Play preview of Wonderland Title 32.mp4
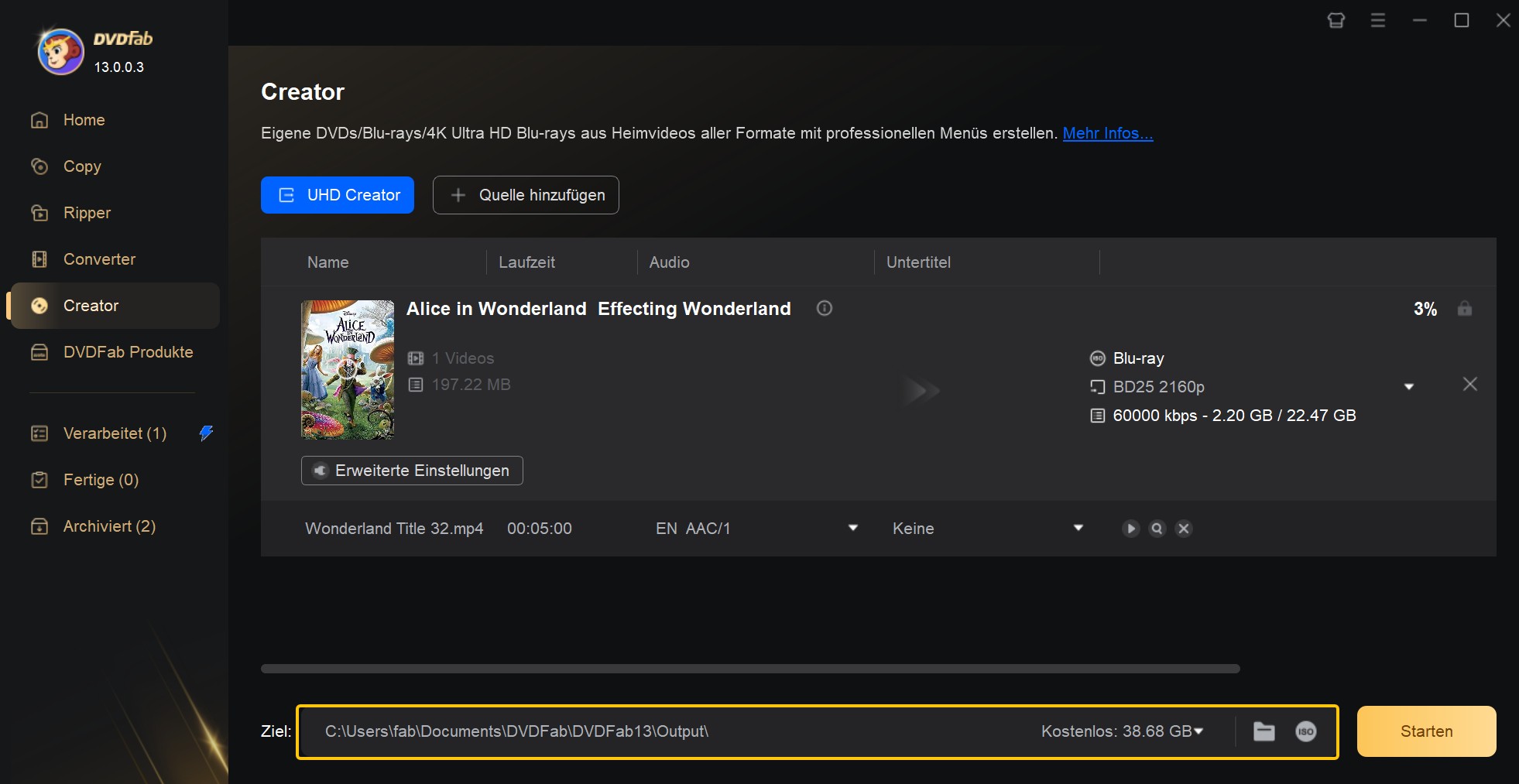1519x784 pixels. pyautogui.click(x=1131, y=529)
